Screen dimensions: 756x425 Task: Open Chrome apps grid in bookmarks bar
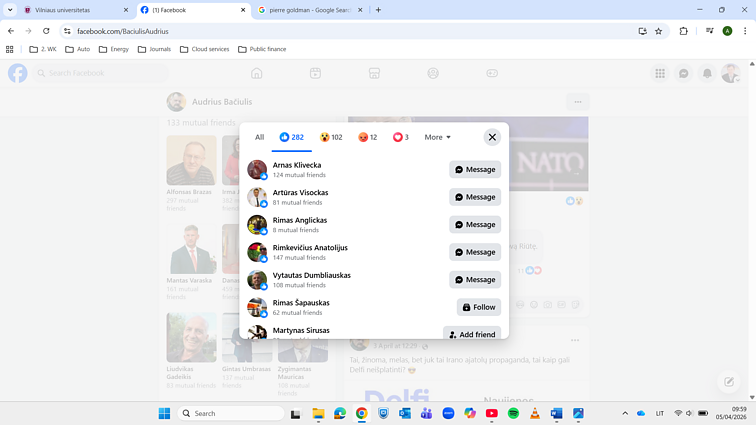[x=10, y=49]
